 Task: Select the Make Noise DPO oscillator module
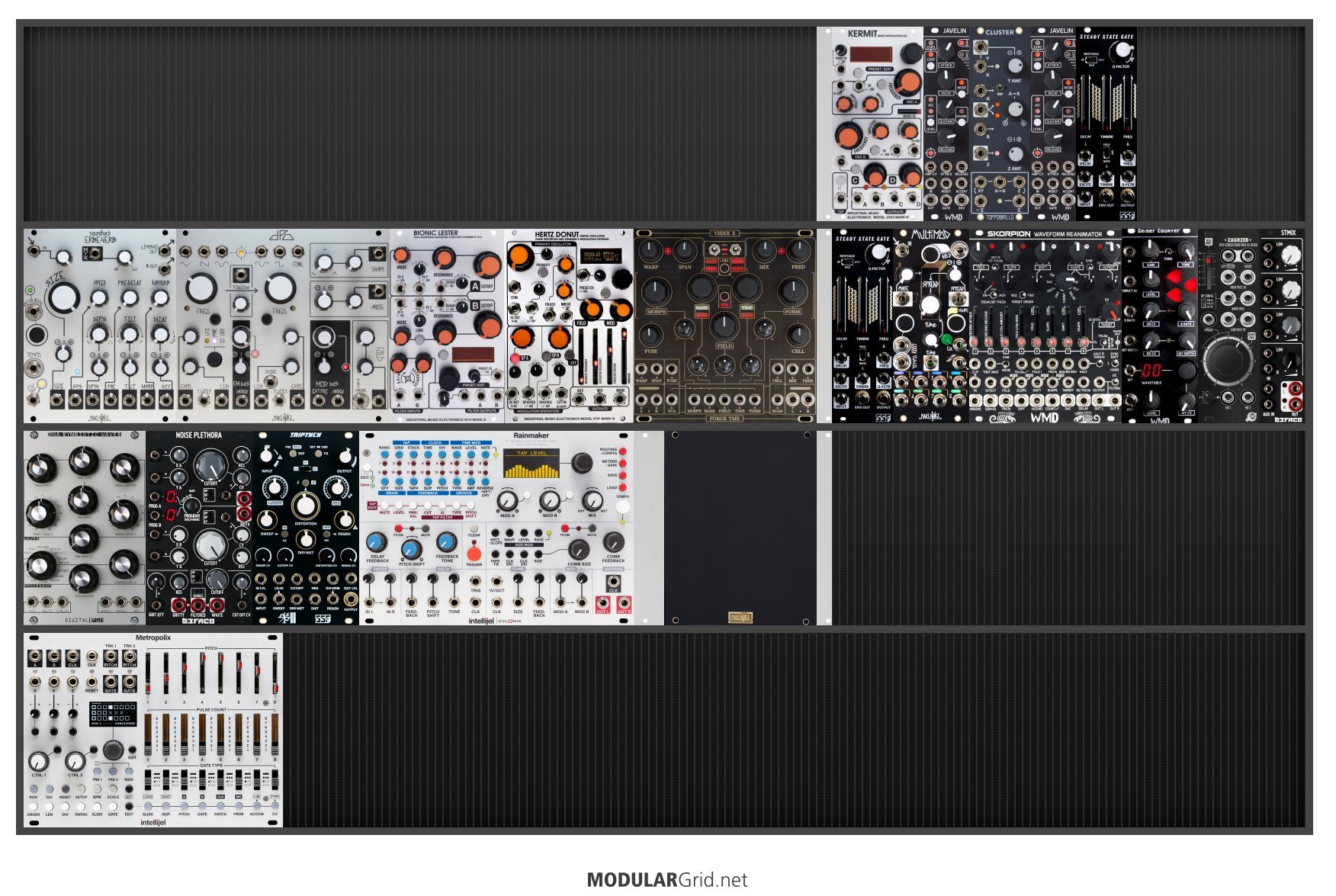point(283,326)
